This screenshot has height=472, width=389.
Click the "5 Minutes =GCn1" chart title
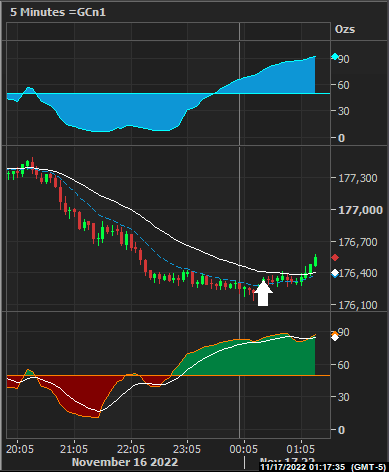[58, 12]
